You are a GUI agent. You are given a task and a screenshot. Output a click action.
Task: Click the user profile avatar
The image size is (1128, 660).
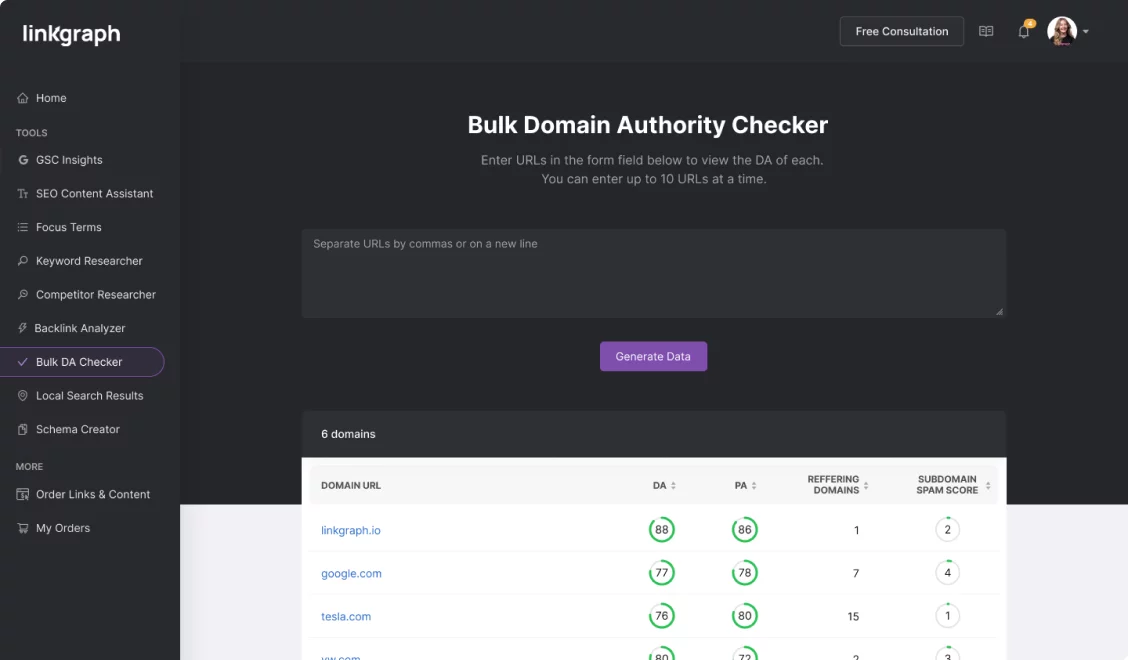click(1062, 31)
